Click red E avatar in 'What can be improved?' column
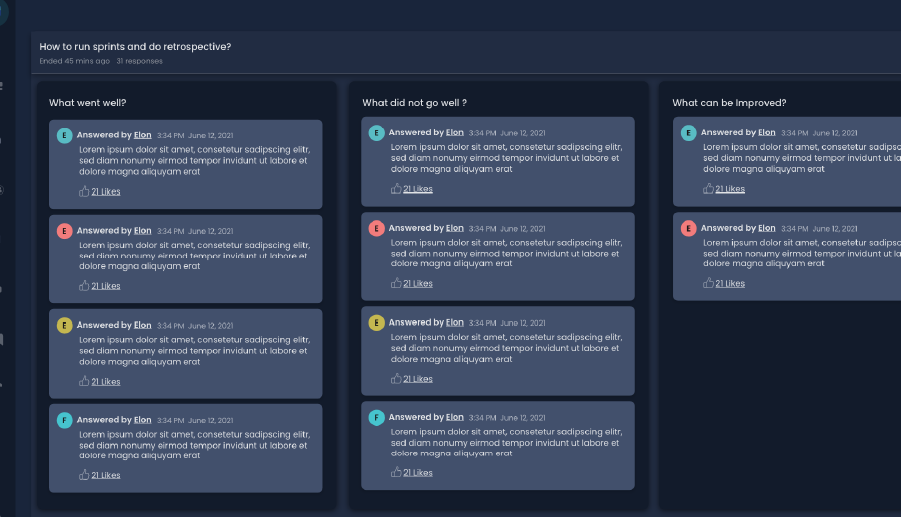 (688, 228)
